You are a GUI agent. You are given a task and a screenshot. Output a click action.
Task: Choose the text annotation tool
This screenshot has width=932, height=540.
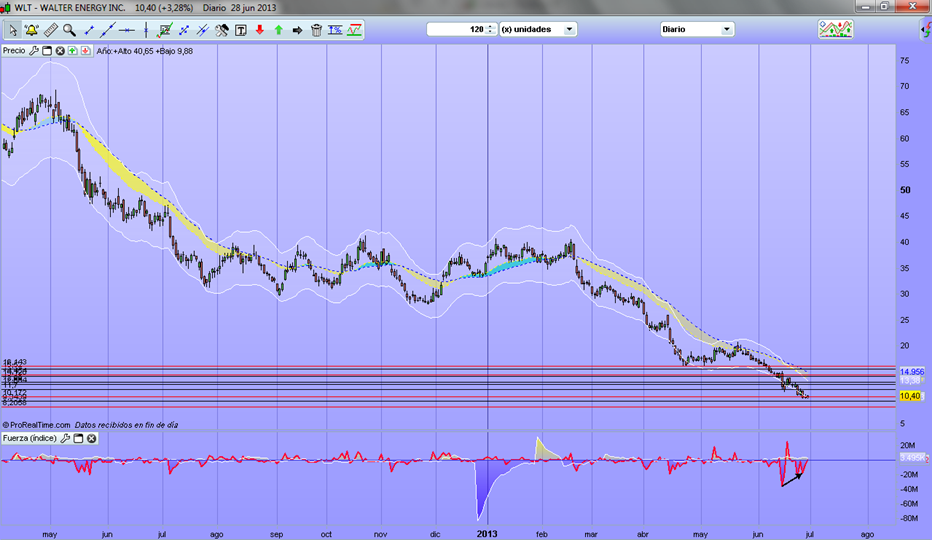pyautogui.click(x=241, y=30)
